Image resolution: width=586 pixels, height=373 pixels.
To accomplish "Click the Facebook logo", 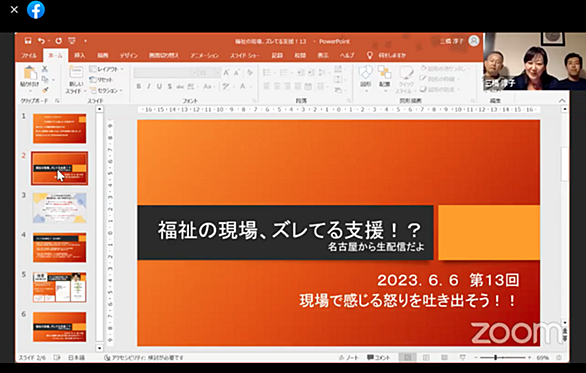I will [x=36, y=10].
